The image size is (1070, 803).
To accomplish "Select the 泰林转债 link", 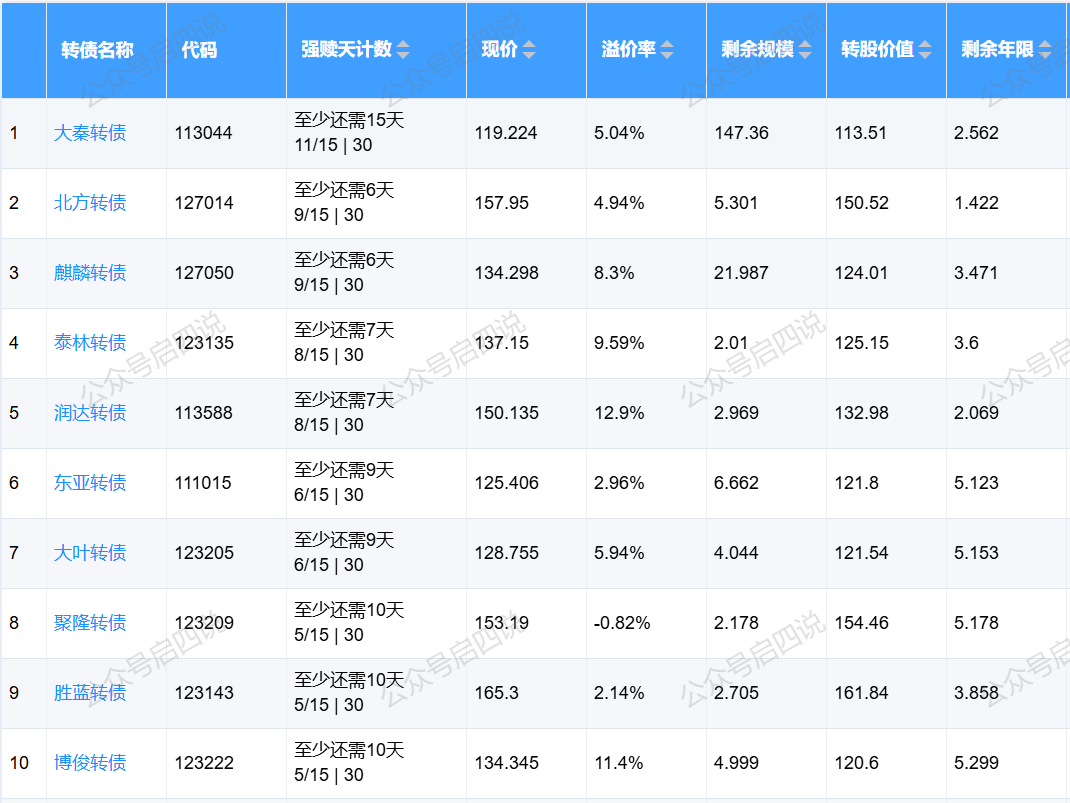I will 90,343.
